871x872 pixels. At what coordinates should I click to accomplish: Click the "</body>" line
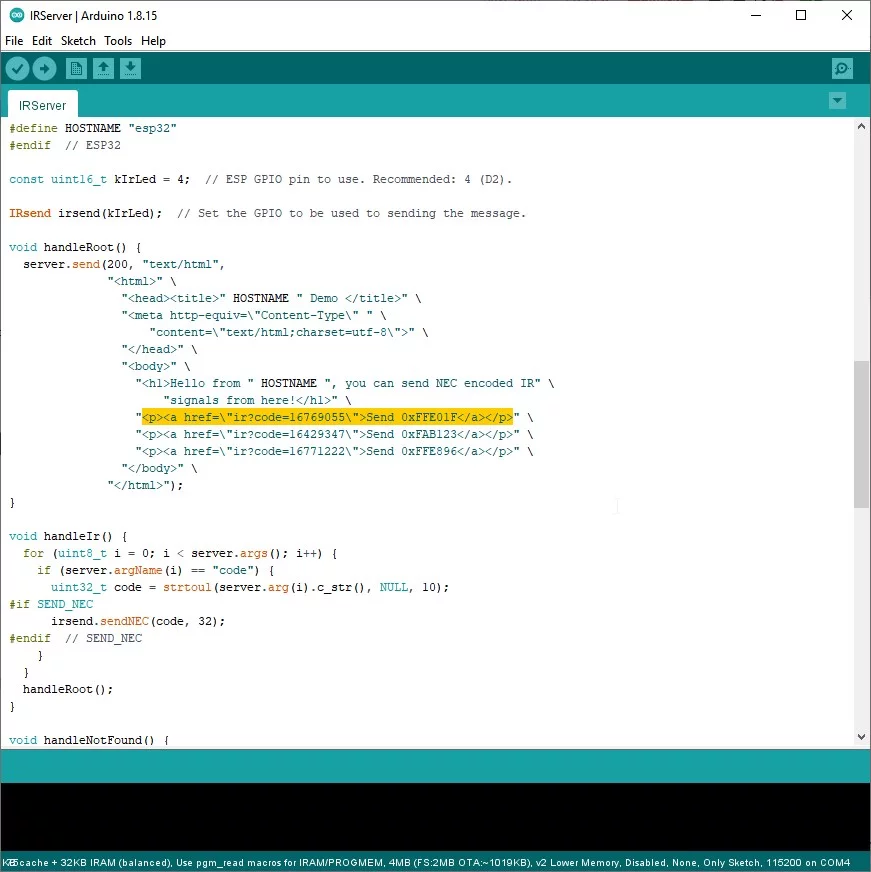point(160,469)
